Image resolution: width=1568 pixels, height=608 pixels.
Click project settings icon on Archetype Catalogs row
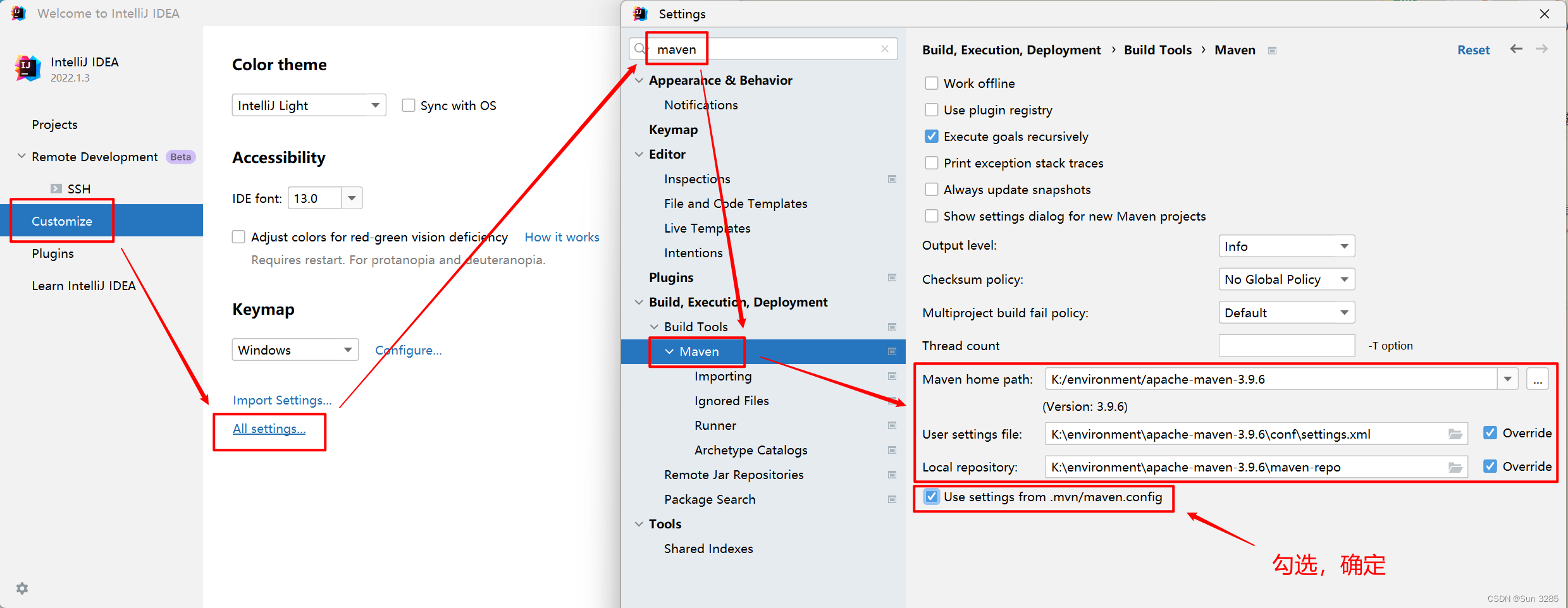(892, 450)
